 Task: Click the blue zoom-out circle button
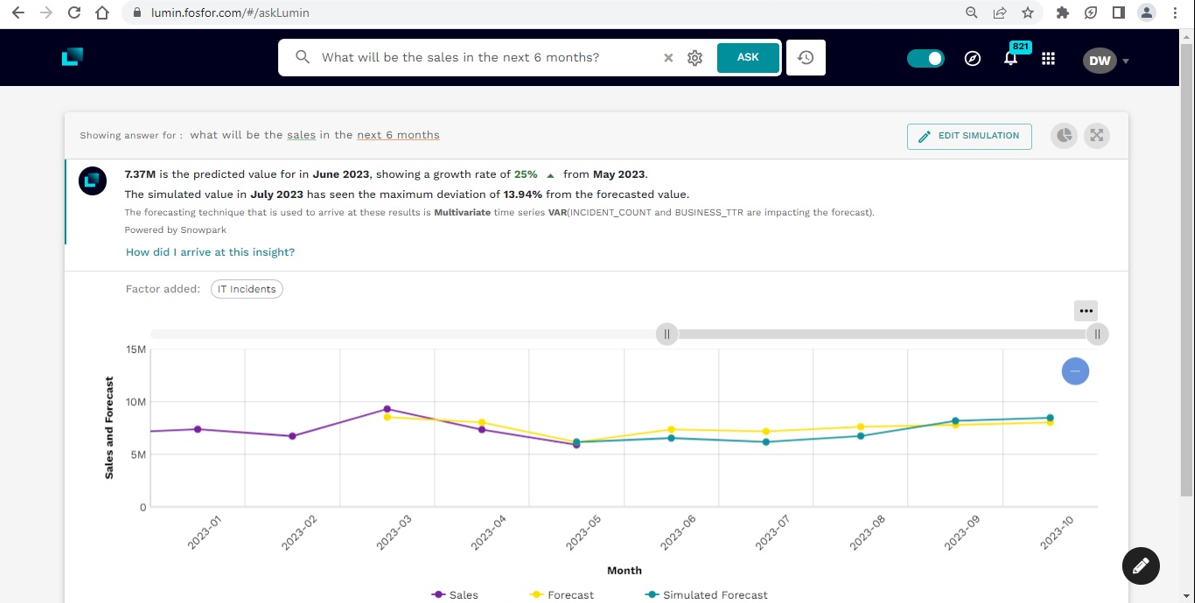pos(1075,371)
